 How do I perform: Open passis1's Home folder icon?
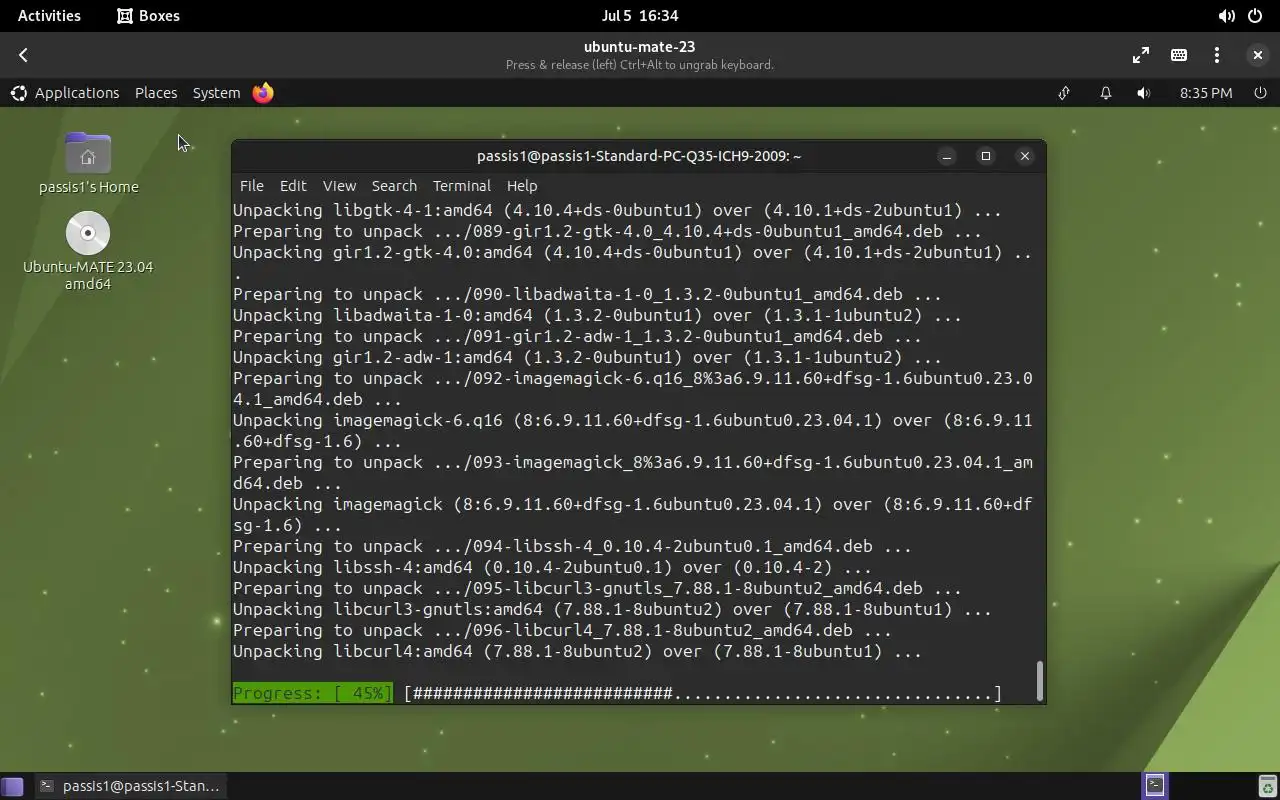click(88, 163)
